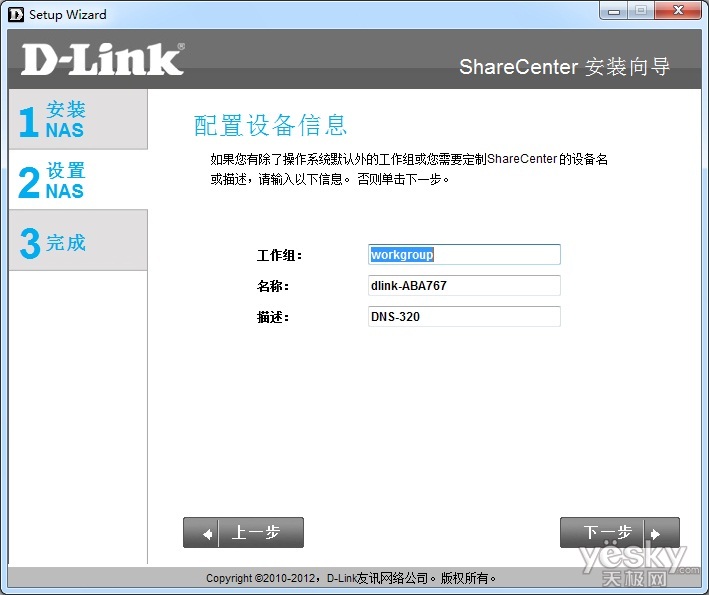Viewport: 709px width, 595px height.
Task: Click the 描述: label
Action: 273,317
